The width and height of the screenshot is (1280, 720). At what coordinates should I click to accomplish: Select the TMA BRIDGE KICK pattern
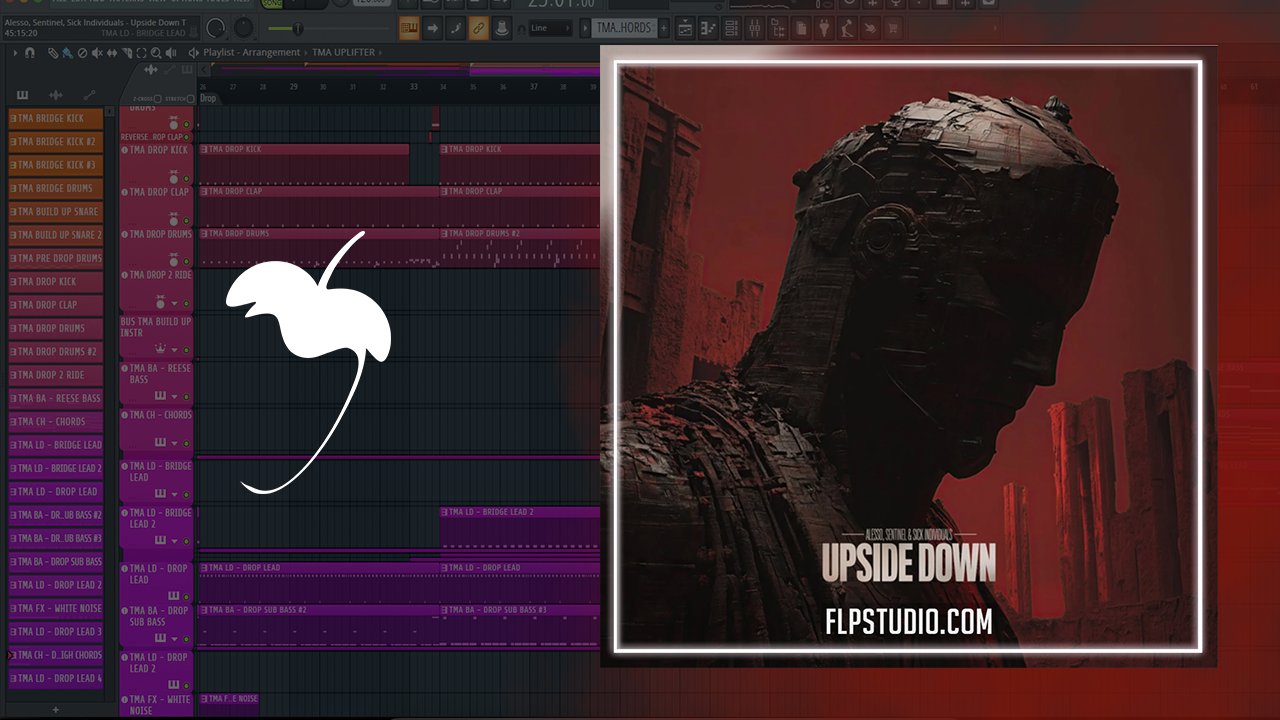(x=55, y=118)
